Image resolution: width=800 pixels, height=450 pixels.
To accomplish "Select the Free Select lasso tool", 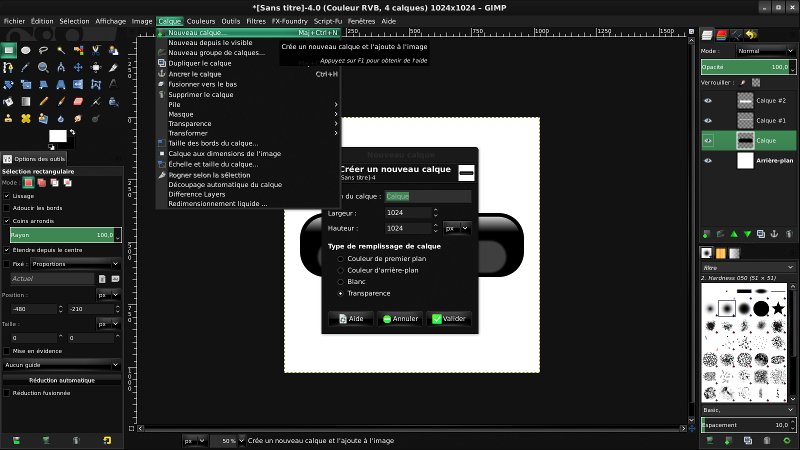I will coord(43,50).
